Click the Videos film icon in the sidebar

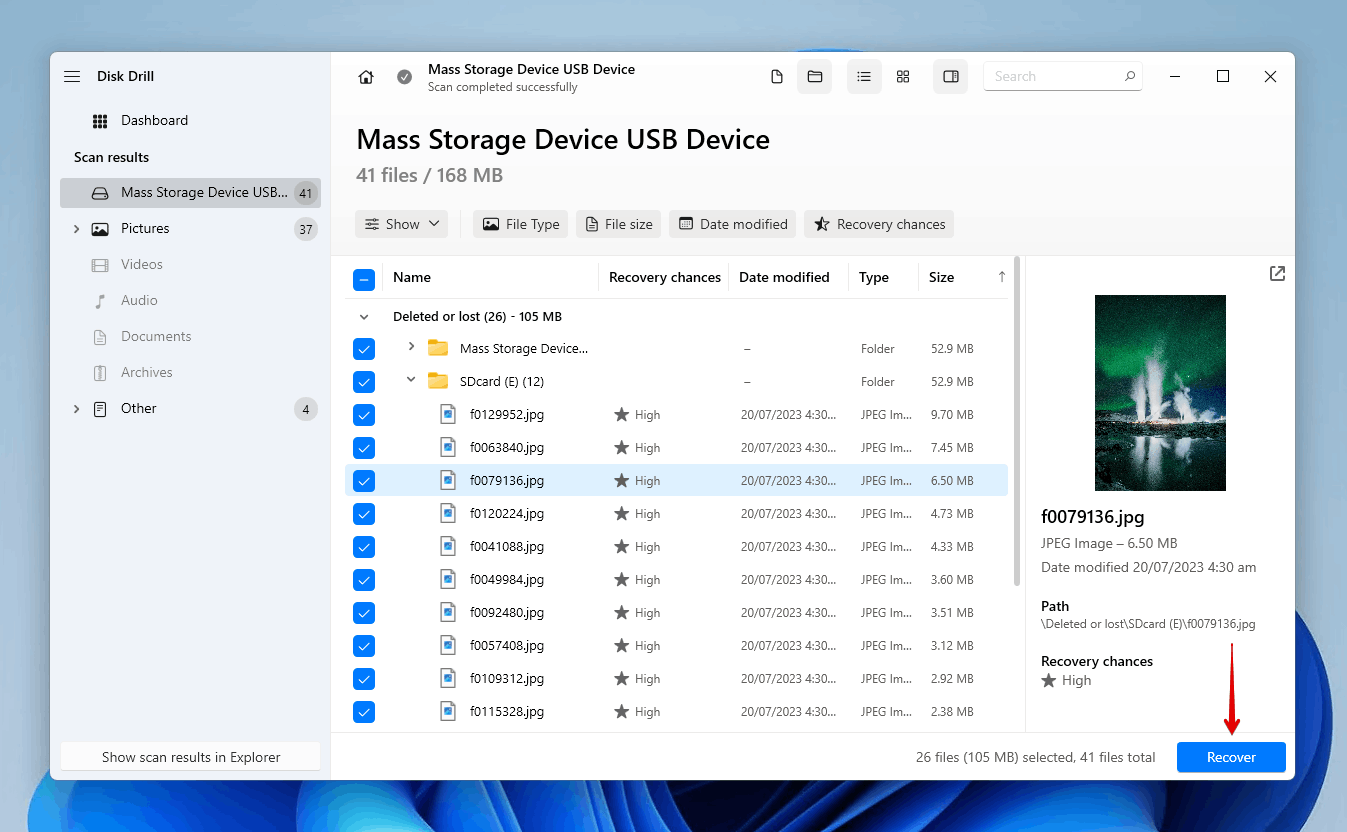tap(100, 265)
